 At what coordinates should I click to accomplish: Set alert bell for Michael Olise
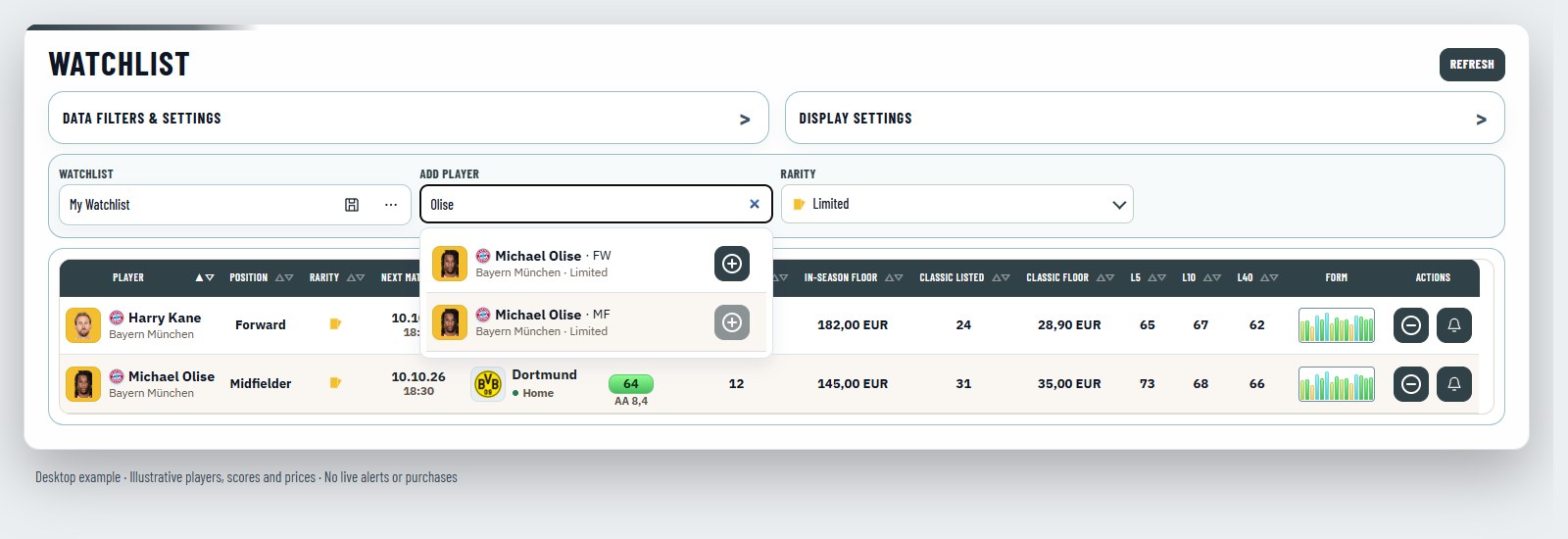pos(1454,384)
